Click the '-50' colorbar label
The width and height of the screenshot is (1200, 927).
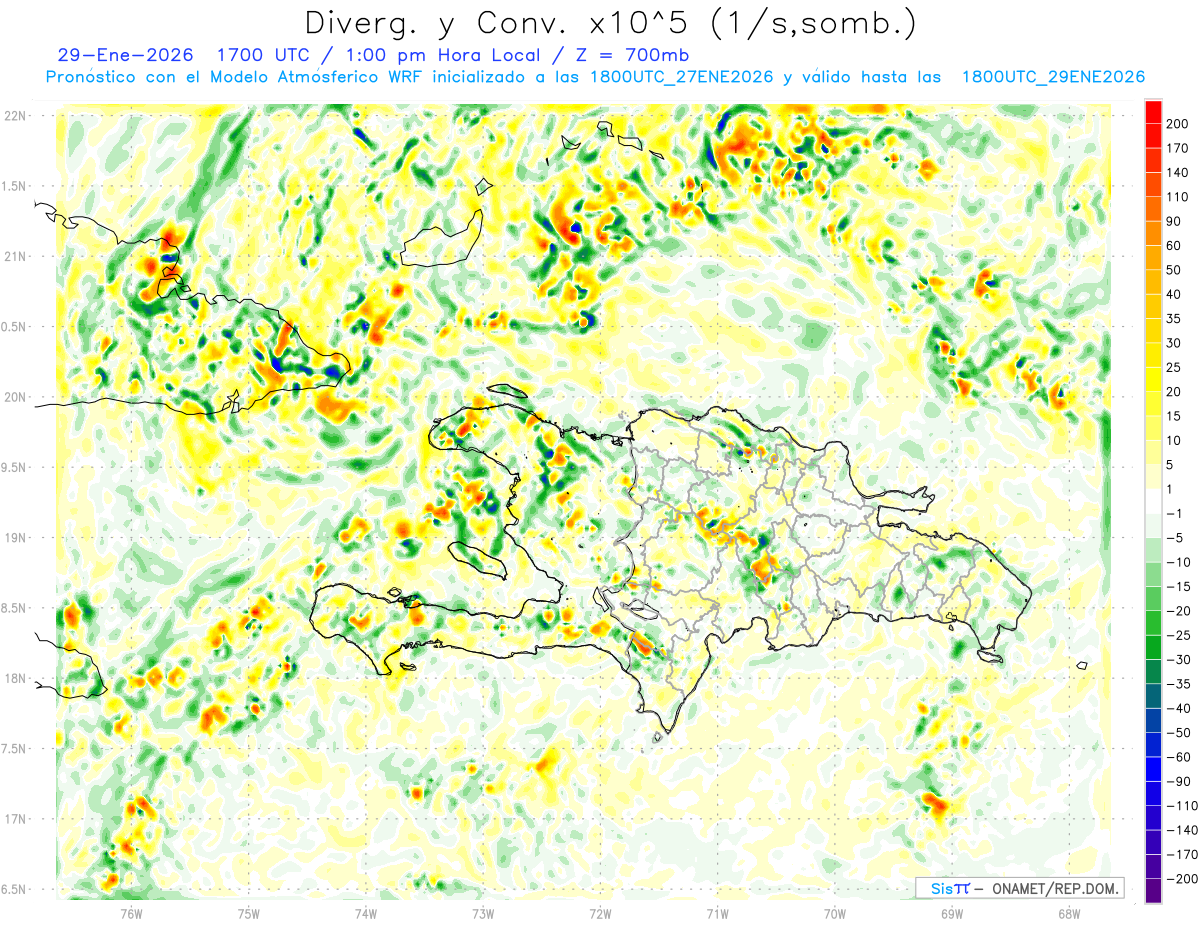click(1177, 733)
